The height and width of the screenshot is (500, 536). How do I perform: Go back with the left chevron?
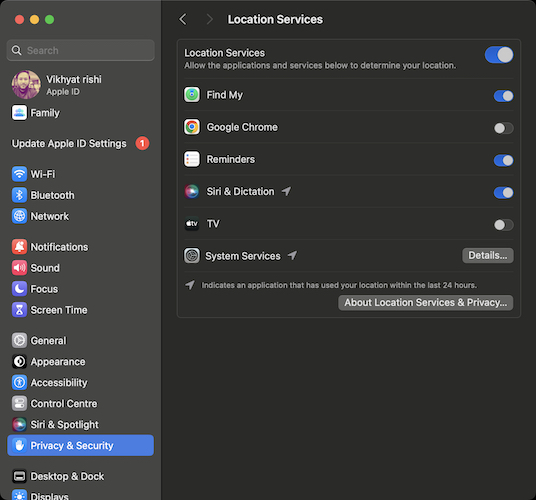tap(183, 19)
